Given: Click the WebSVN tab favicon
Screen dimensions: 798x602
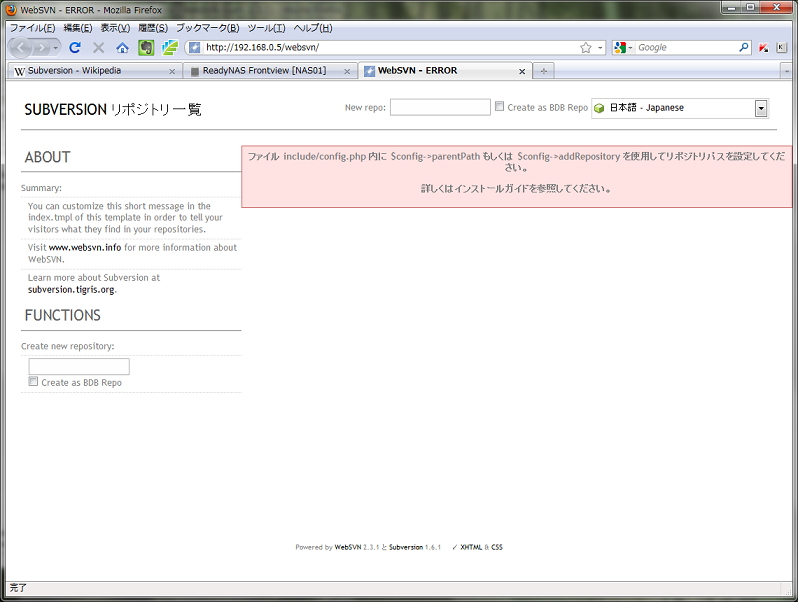Looking at the screenshot, I should (369, 71).
